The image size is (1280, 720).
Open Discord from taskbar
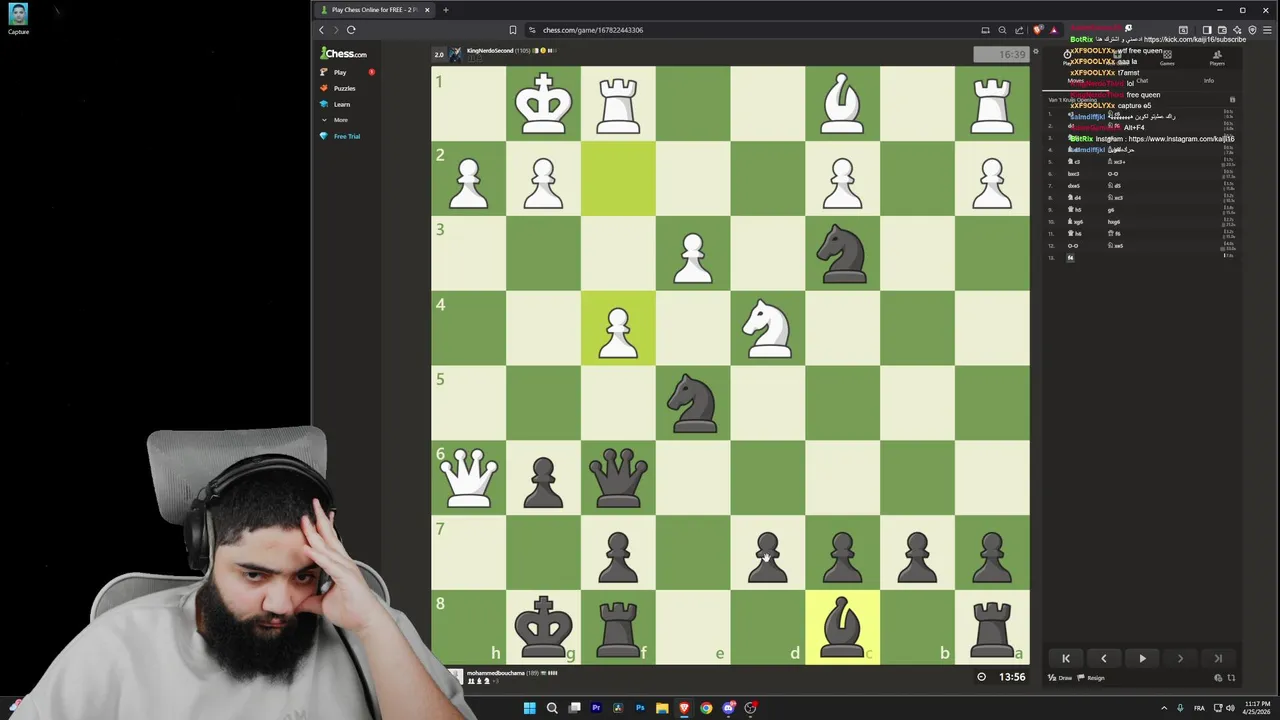click(x=728, y=708)
